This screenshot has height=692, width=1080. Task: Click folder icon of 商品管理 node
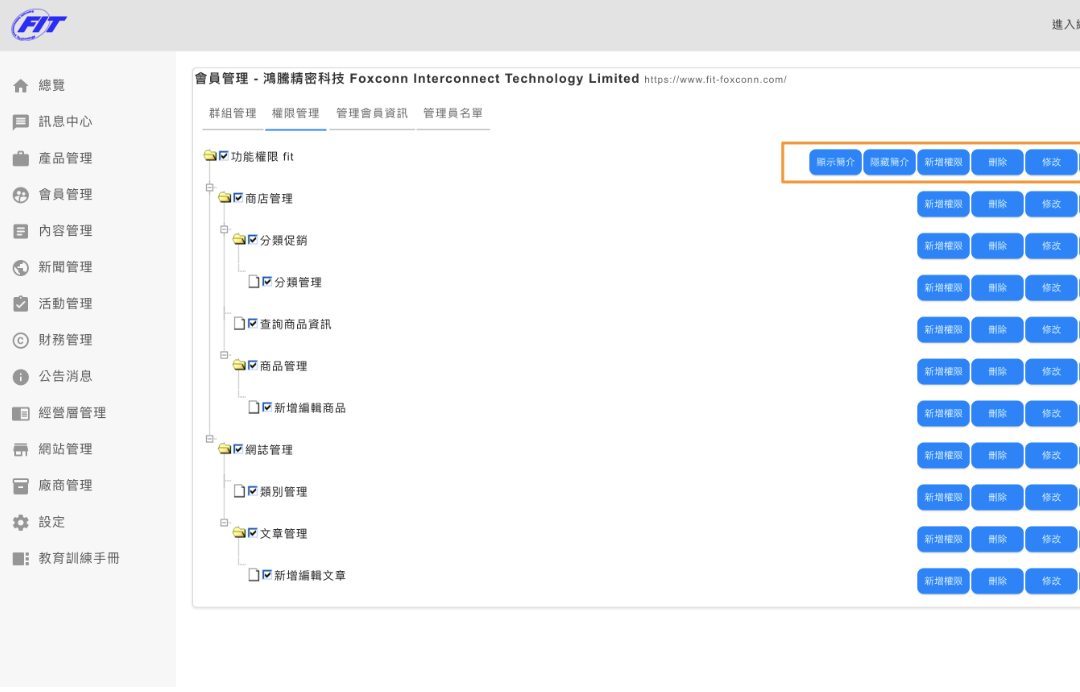[239, 365]
